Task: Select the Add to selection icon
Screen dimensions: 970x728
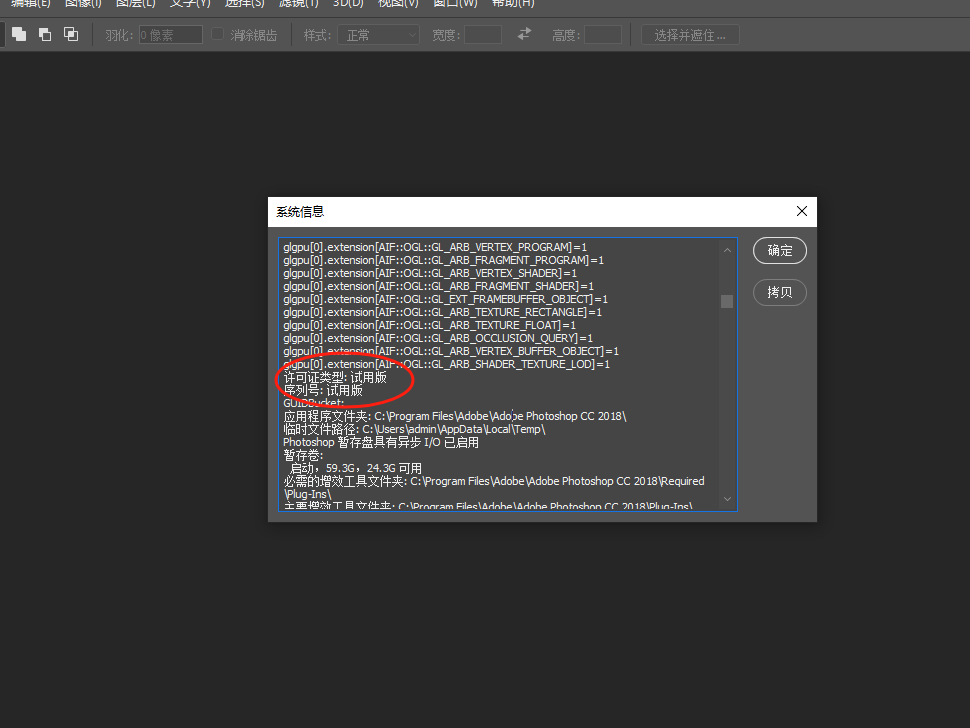Action: pyautogui.click(x=19, y=35)
